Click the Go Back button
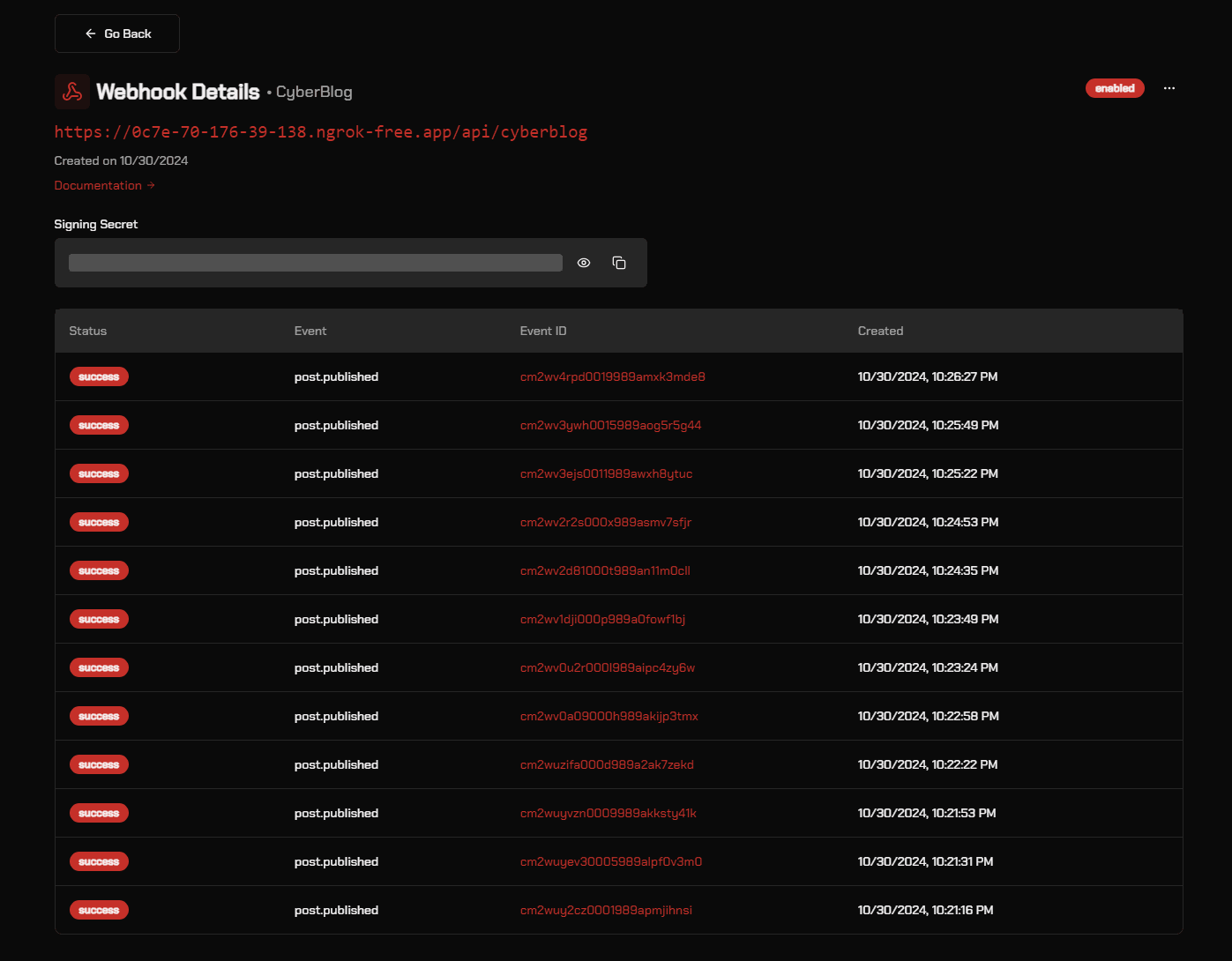Screen dimensions: 1232x961 pos(117,34)
